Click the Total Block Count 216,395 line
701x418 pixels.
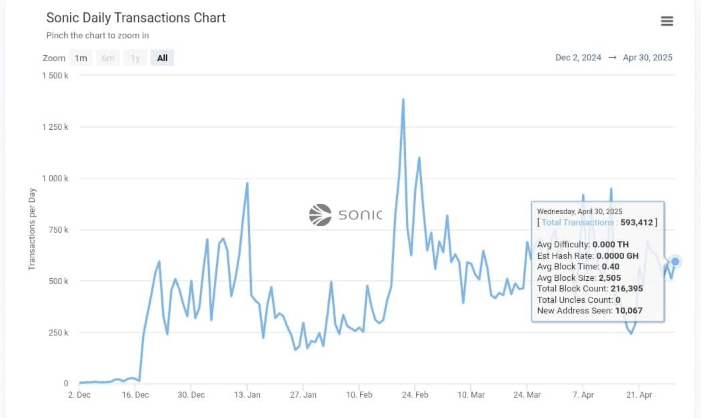pos(590,289)
